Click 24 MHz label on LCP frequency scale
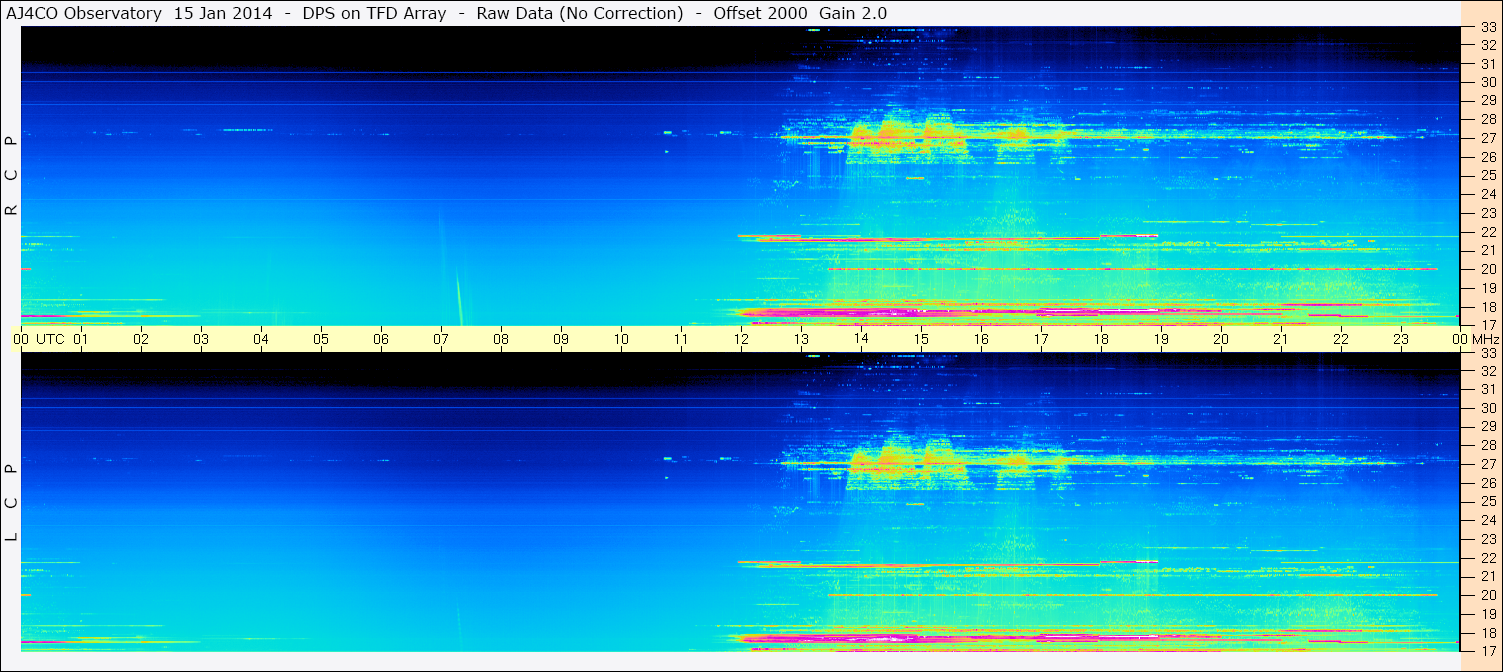The image size is (1503, 672). (1488, 520)
